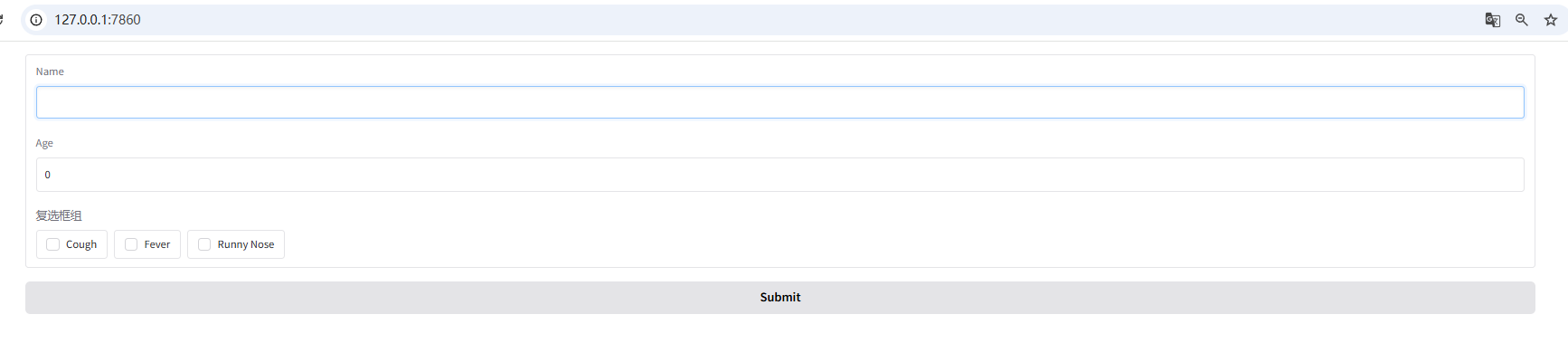
Task: Select the 127.0.0.1:7860 address bar URL
Action: point(98,20)
